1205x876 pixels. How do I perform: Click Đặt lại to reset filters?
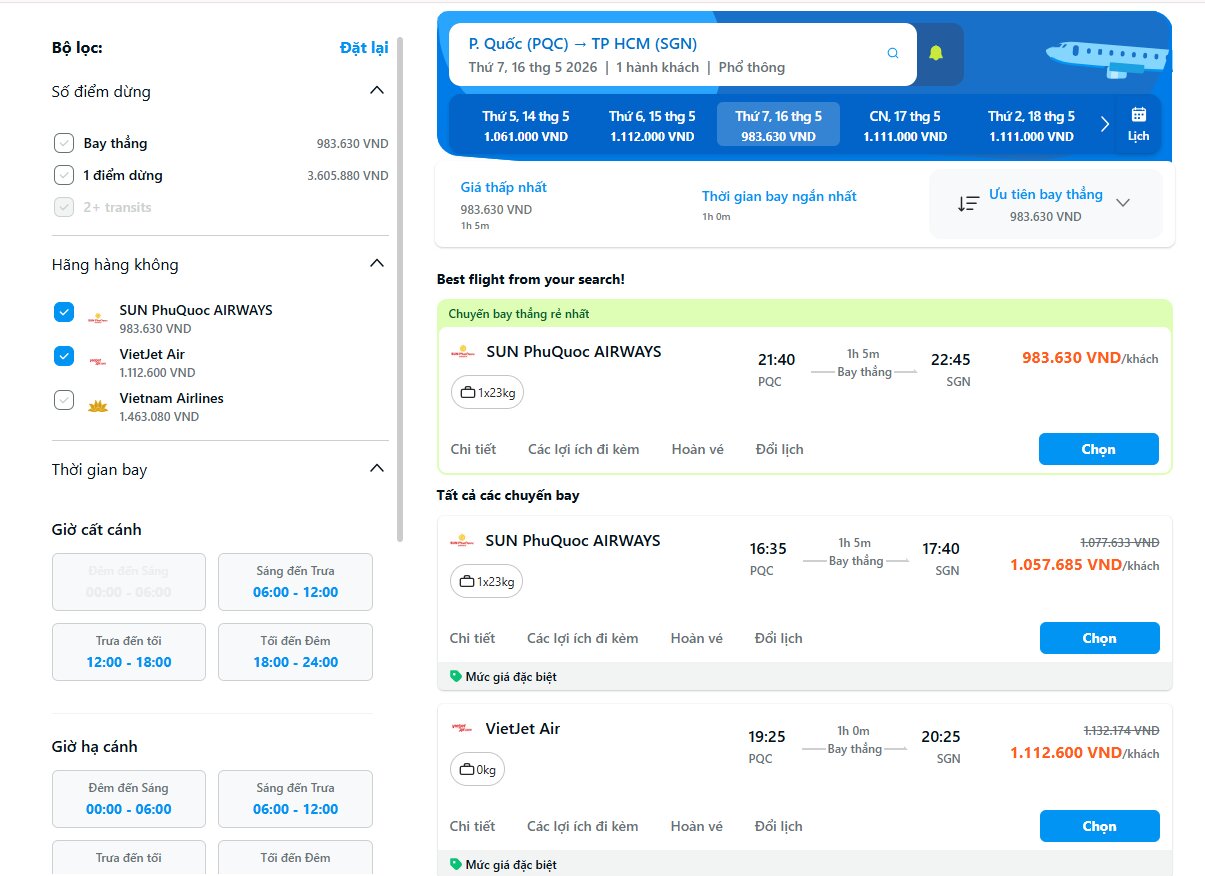coord(364,48)
